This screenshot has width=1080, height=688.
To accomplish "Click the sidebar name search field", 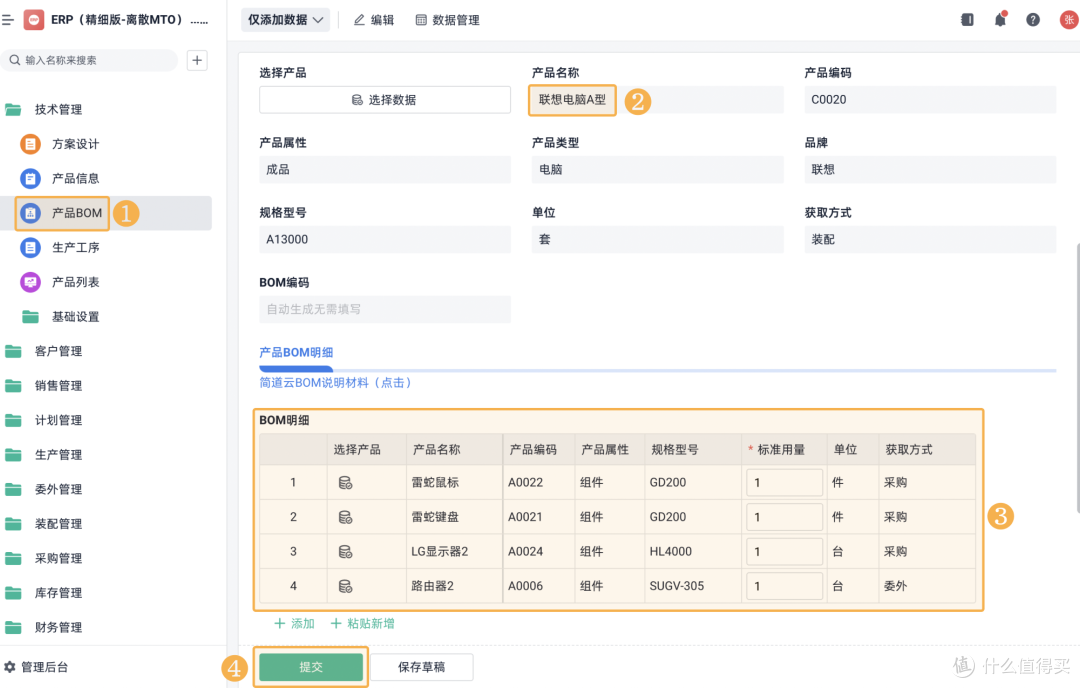I will point(90,60).
